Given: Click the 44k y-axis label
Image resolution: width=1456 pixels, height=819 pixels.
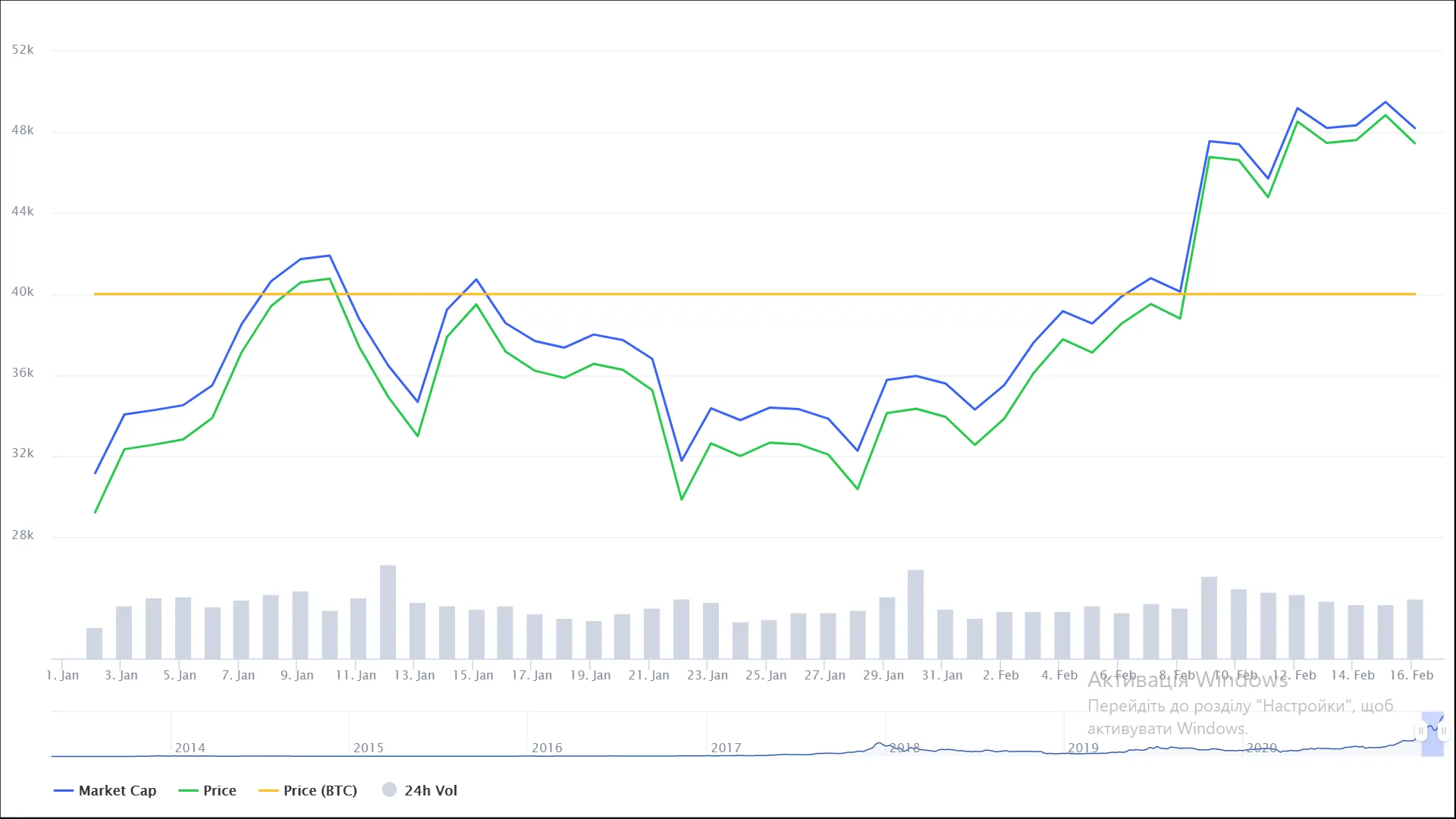Looking at the screenshot, I should (x=23, y=212).
